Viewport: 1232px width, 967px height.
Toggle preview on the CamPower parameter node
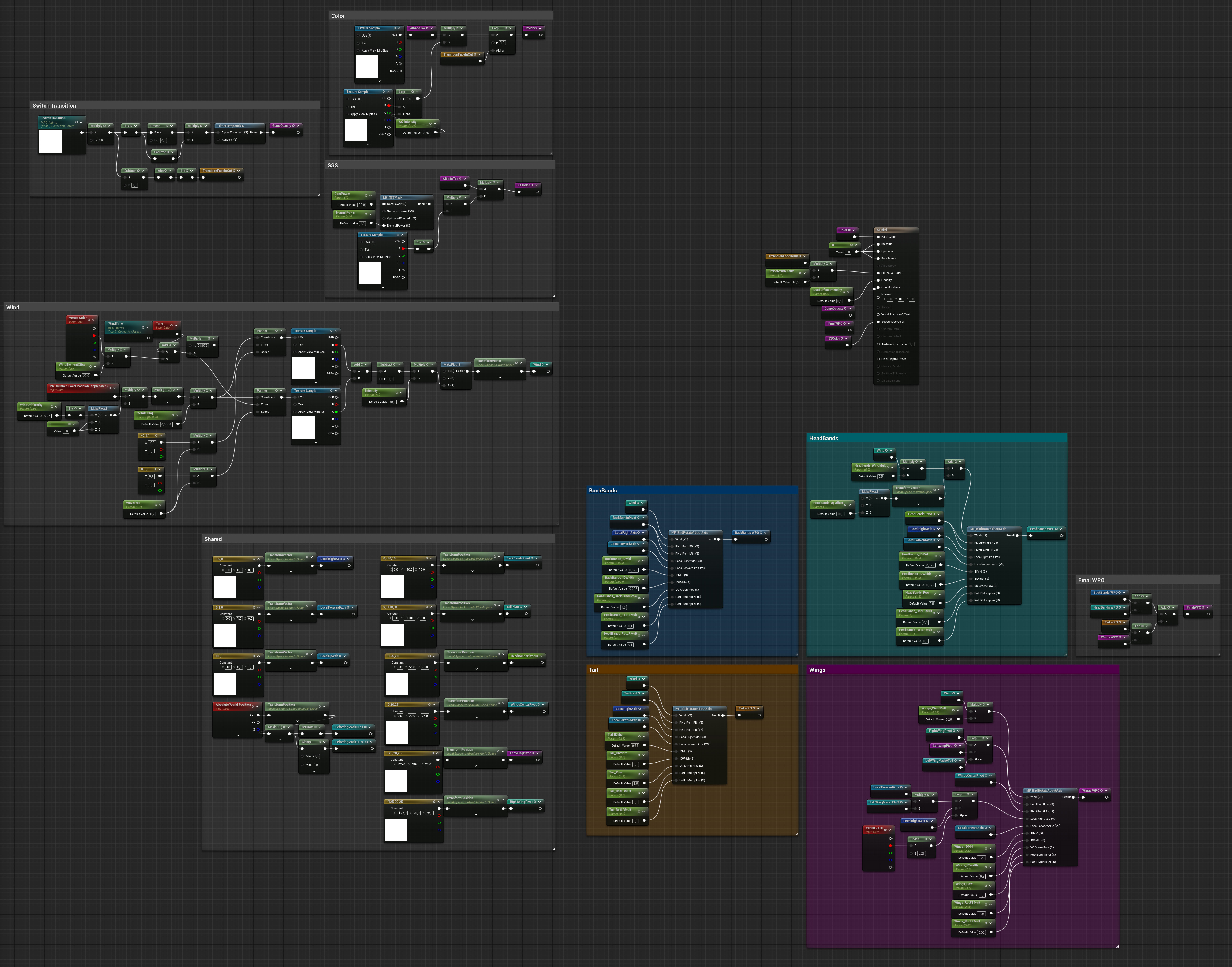click(x=366, y=195)
